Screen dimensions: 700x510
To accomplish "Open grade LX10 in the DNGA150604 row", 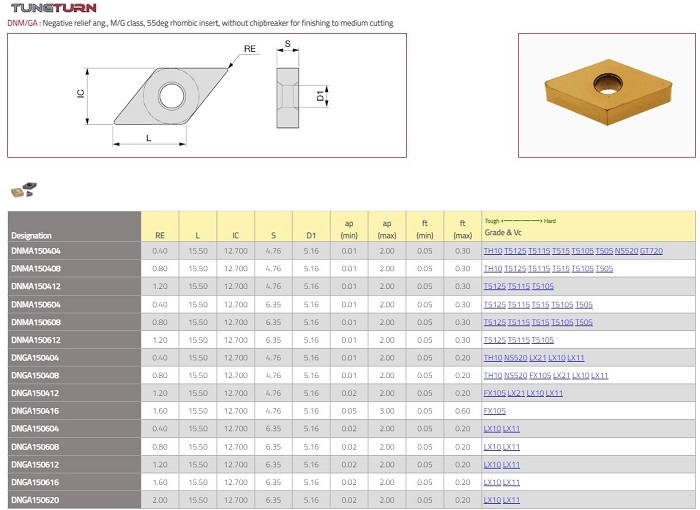I will pyautogui.click(x=492, y=429).
